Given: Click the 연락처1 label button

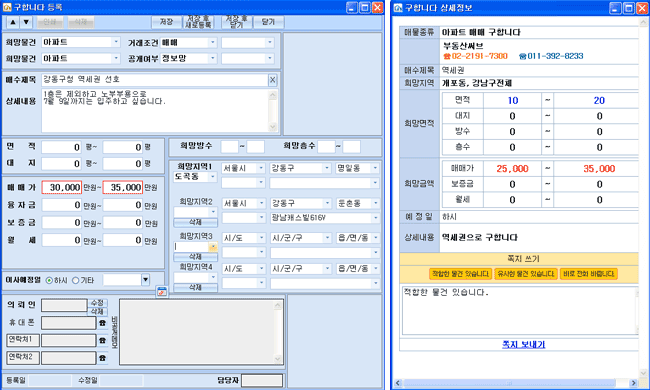Looking at the screenshot, I should [x=23, y=340].
